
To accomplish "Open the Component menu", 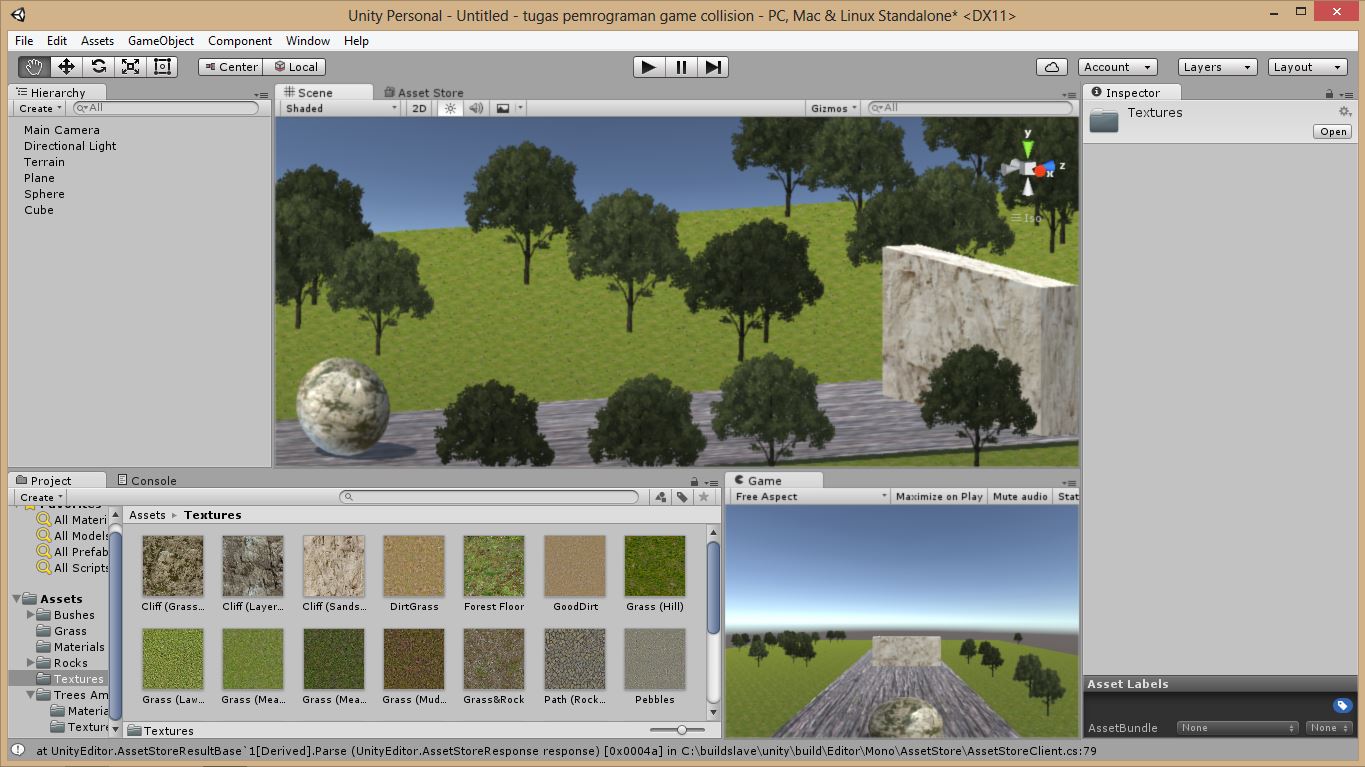I will pos(240,41).
